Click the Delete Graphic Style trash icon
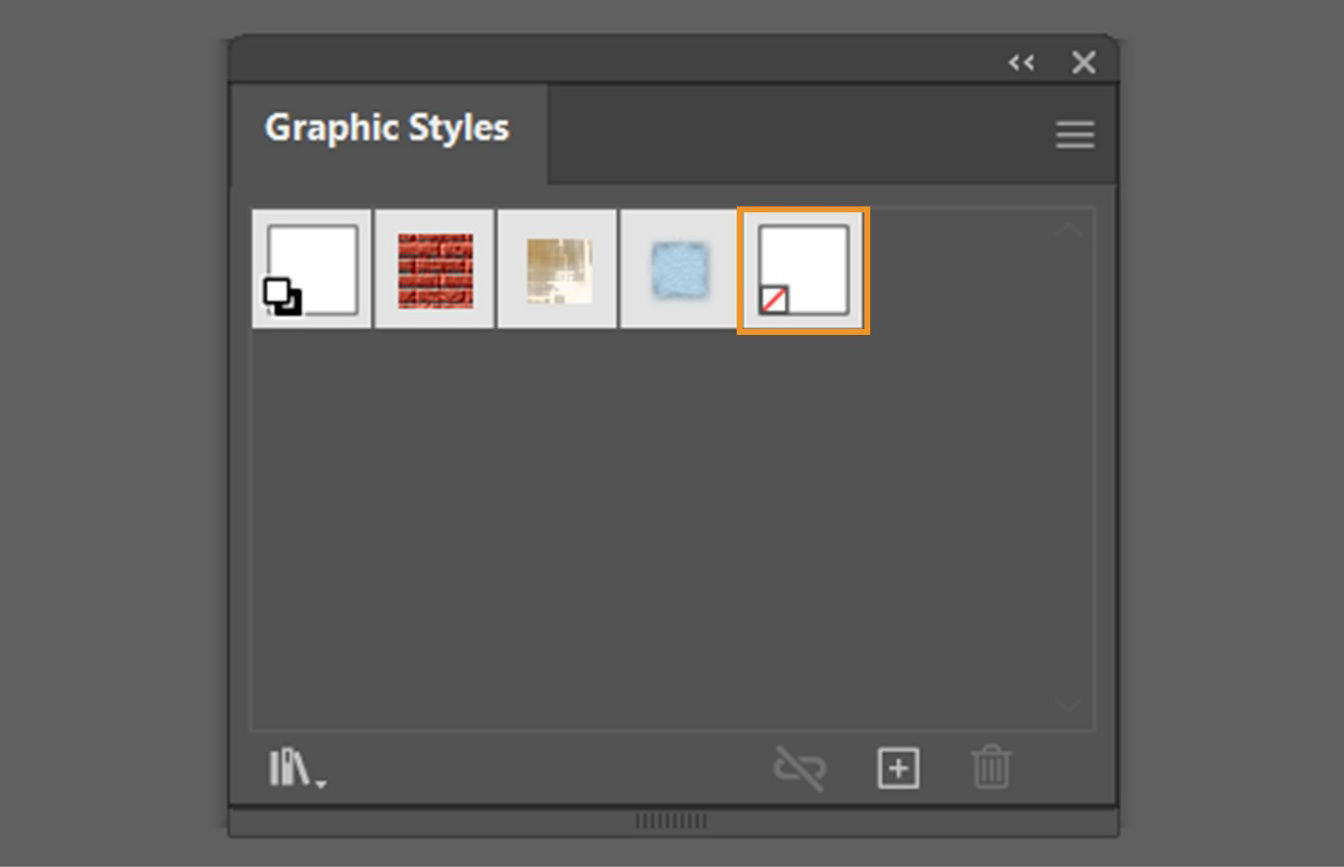The width and height of the screenshot is (1344, 867). coord(991,769)
